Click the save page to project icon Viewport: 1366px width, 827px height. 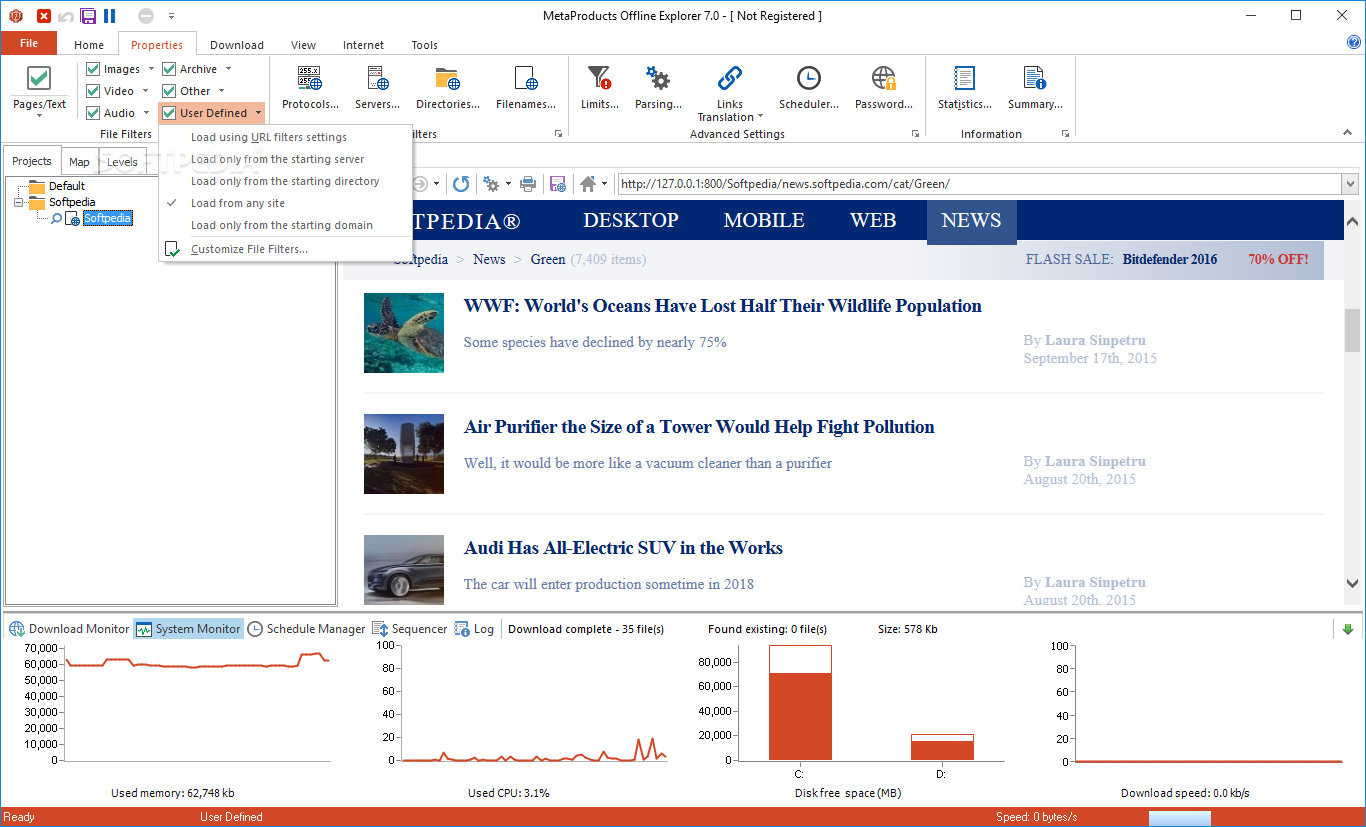click(558, 184)
